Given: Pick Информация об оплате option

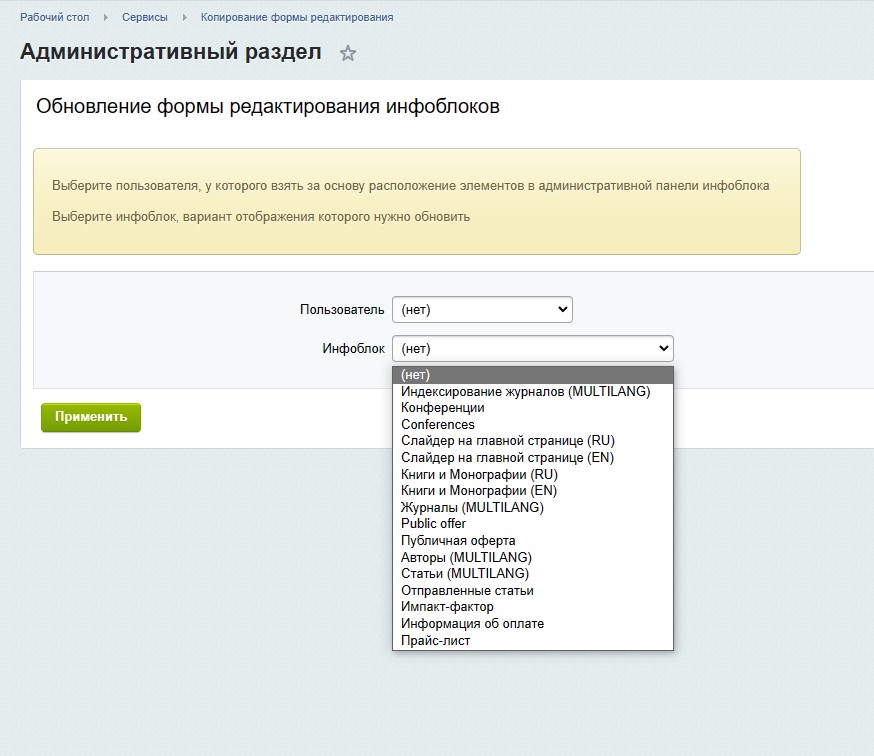Looking at the screenshot, I should [533, 623].
